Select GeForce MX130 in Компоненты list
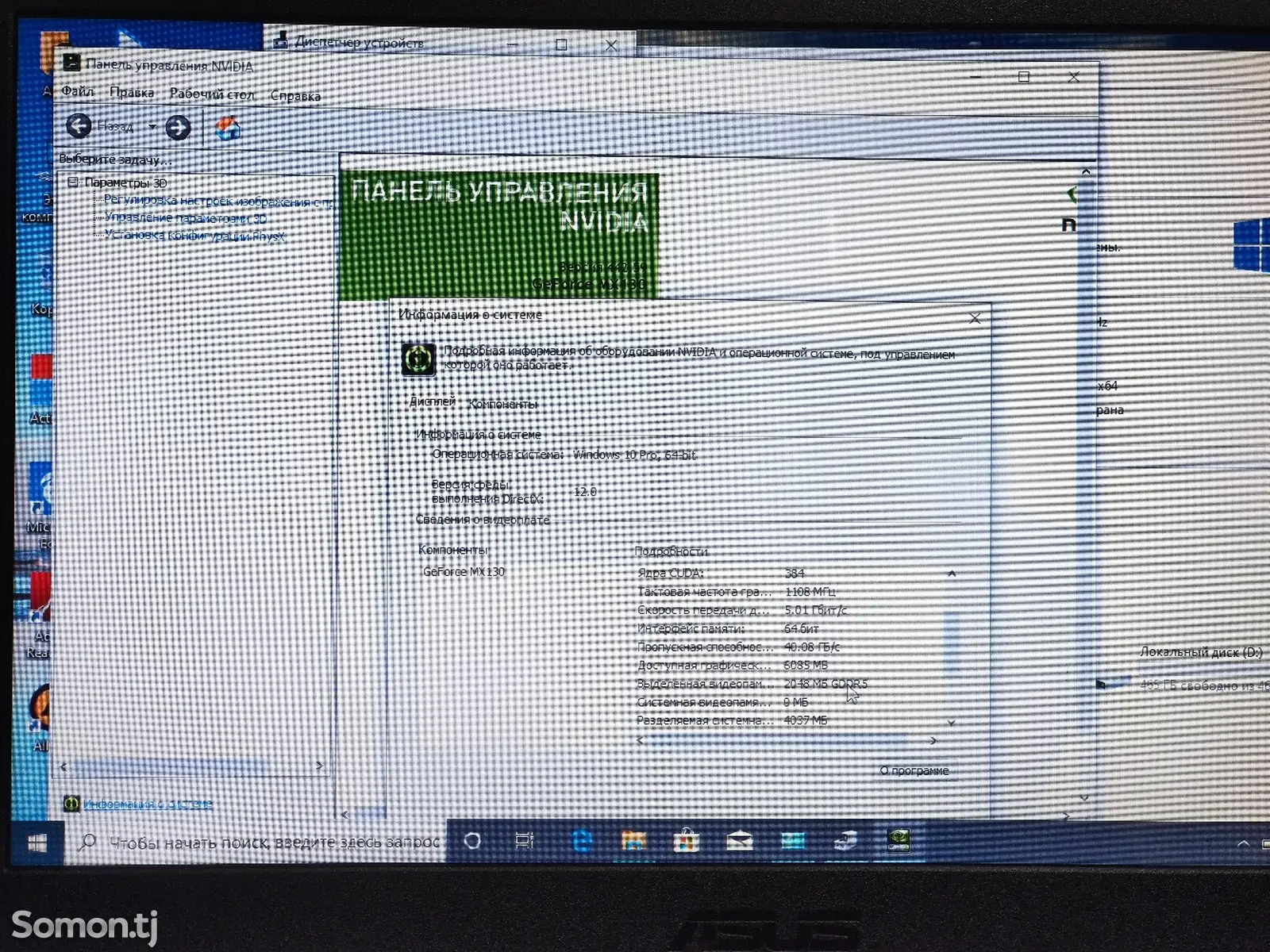This screenshot has width=1270, height=952. coord(464,572)
